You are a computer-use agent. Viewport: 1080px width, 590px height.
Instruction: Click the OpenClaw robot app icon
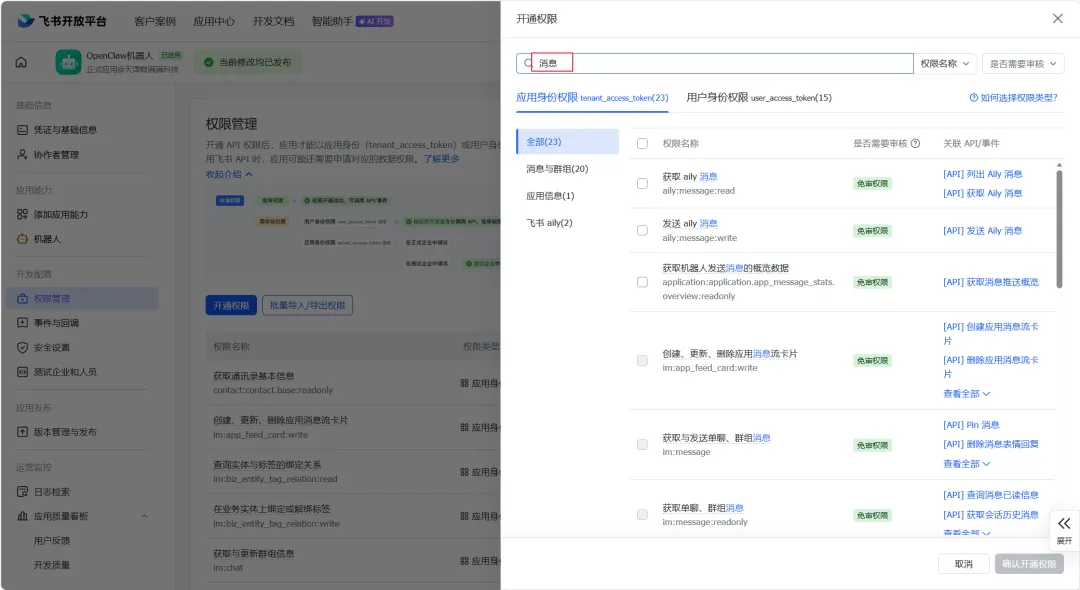[68, 62]
